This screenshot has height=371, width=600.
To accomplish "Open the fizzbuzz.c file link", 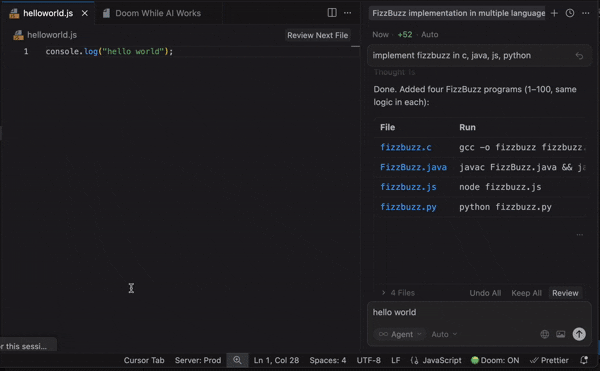I will coord(406,147).
